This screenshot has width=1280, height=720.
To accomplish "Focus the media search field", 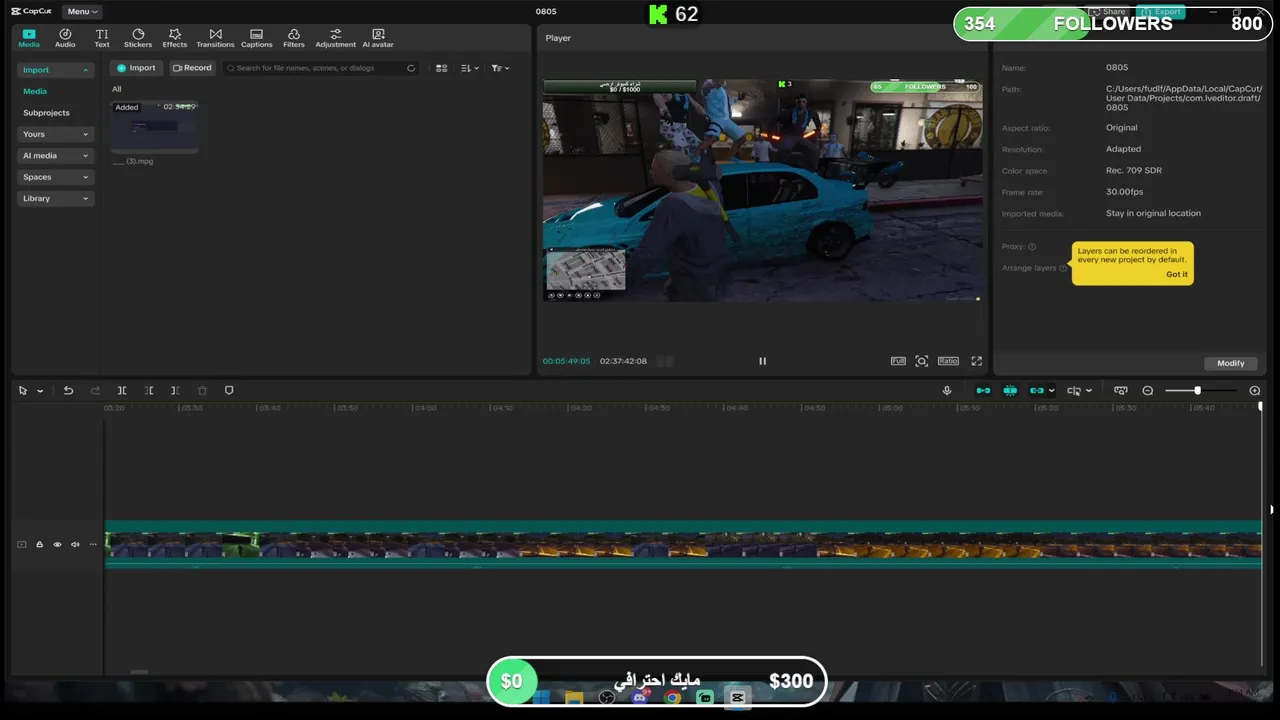I will tap(320, 68).
